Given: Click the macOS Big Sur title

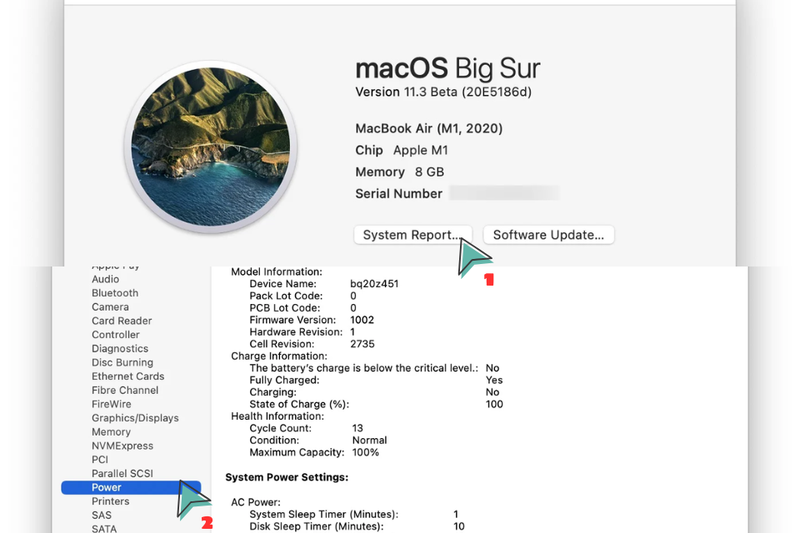Looking at the screenshot, I should pos(447,68).
